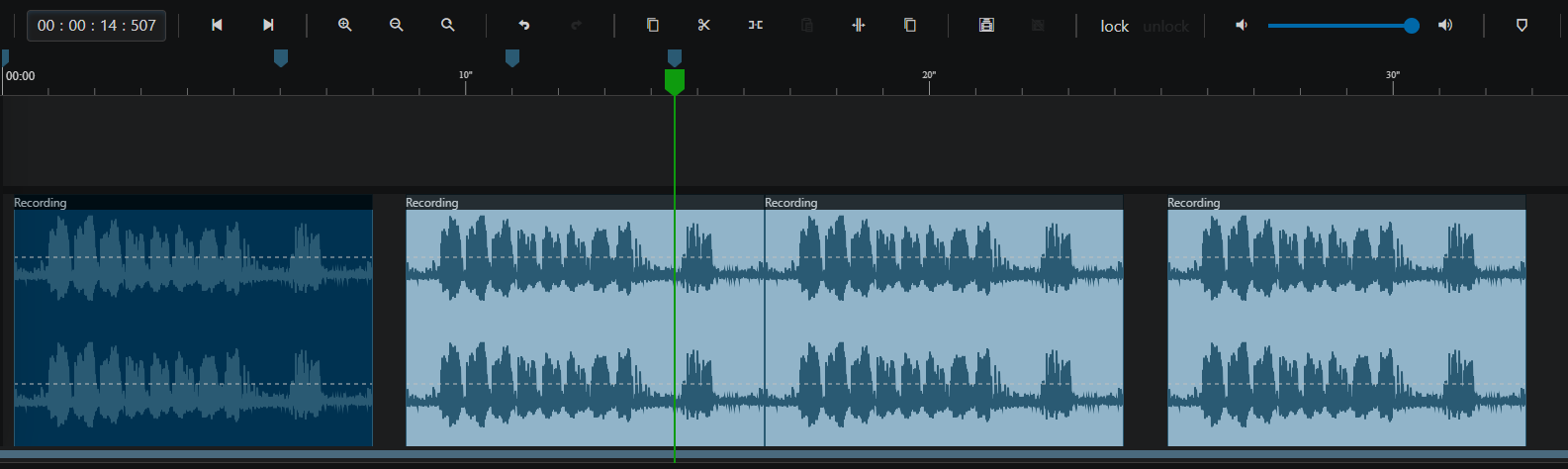Lock the selected recording clip
1568x469 pixels.
tap(1115, 26)
